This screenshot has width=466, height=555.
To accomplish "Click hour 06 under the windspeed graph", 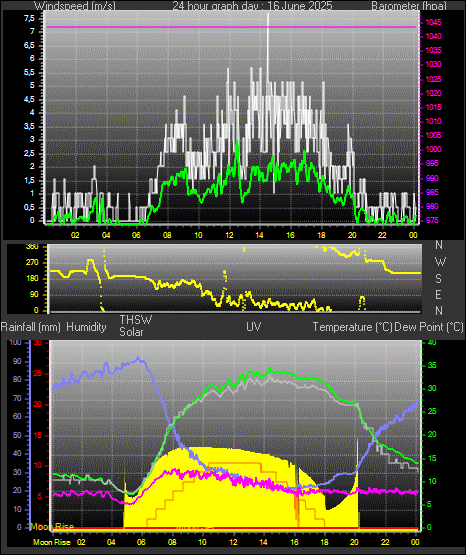I will tap(136, 235).
